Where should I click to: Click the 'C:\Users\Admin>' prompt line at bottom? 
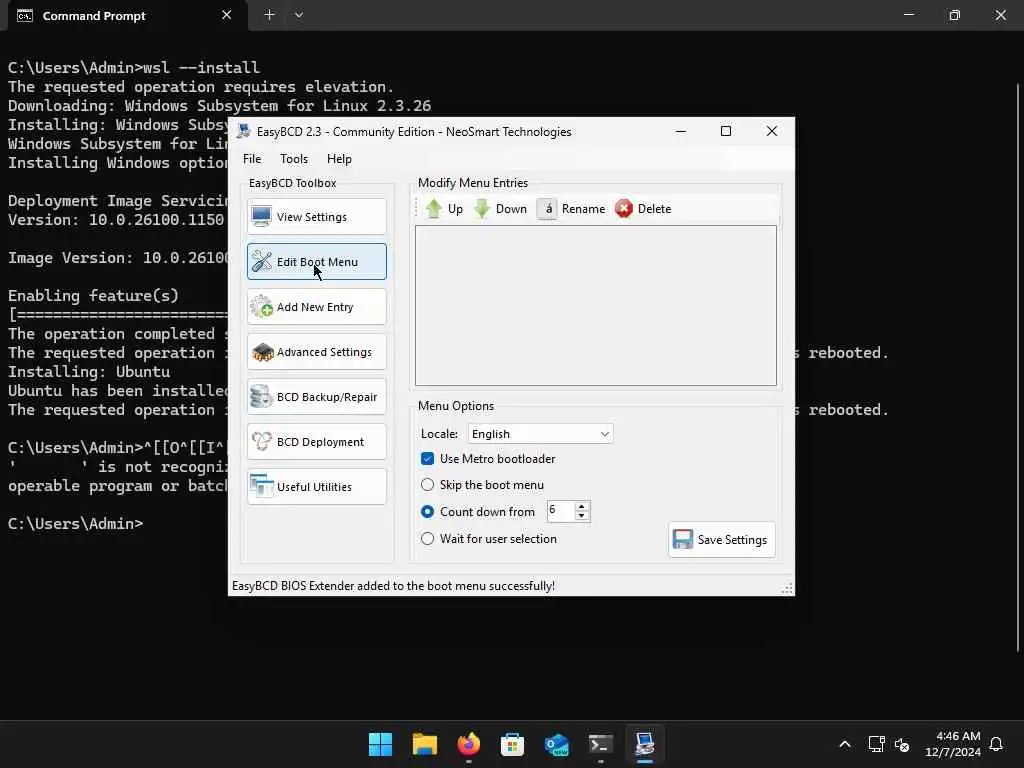75,524
